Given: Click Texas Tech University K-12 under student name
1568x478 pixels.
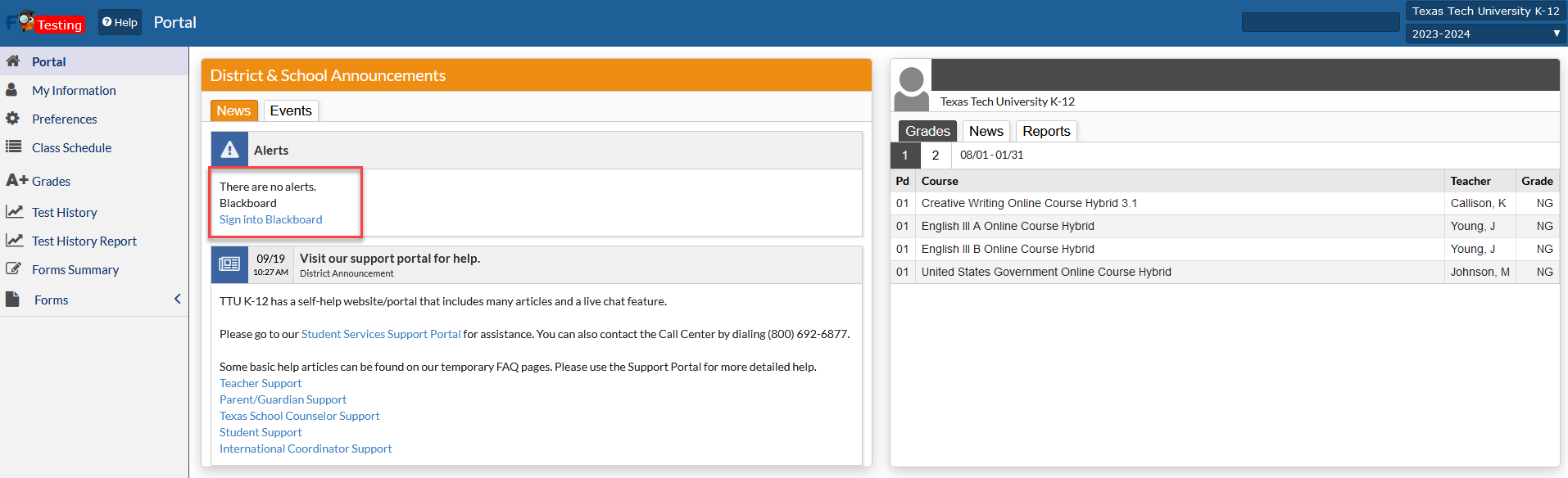Looking at the screenshot, I should tap(1007, 101).
